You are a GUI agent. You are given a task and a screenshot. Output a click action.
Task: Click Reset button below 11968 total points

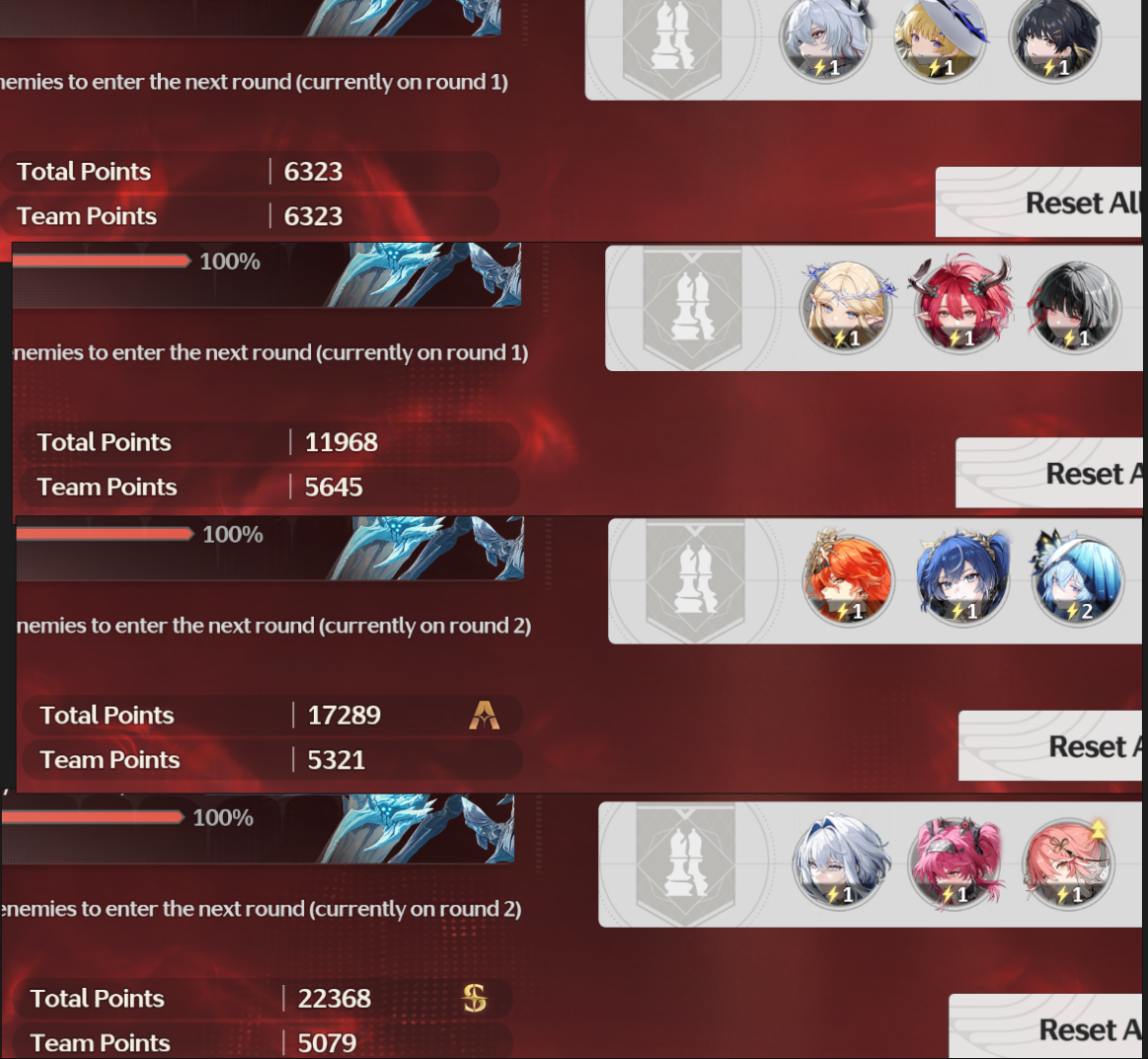click(x=1049, y=473)
